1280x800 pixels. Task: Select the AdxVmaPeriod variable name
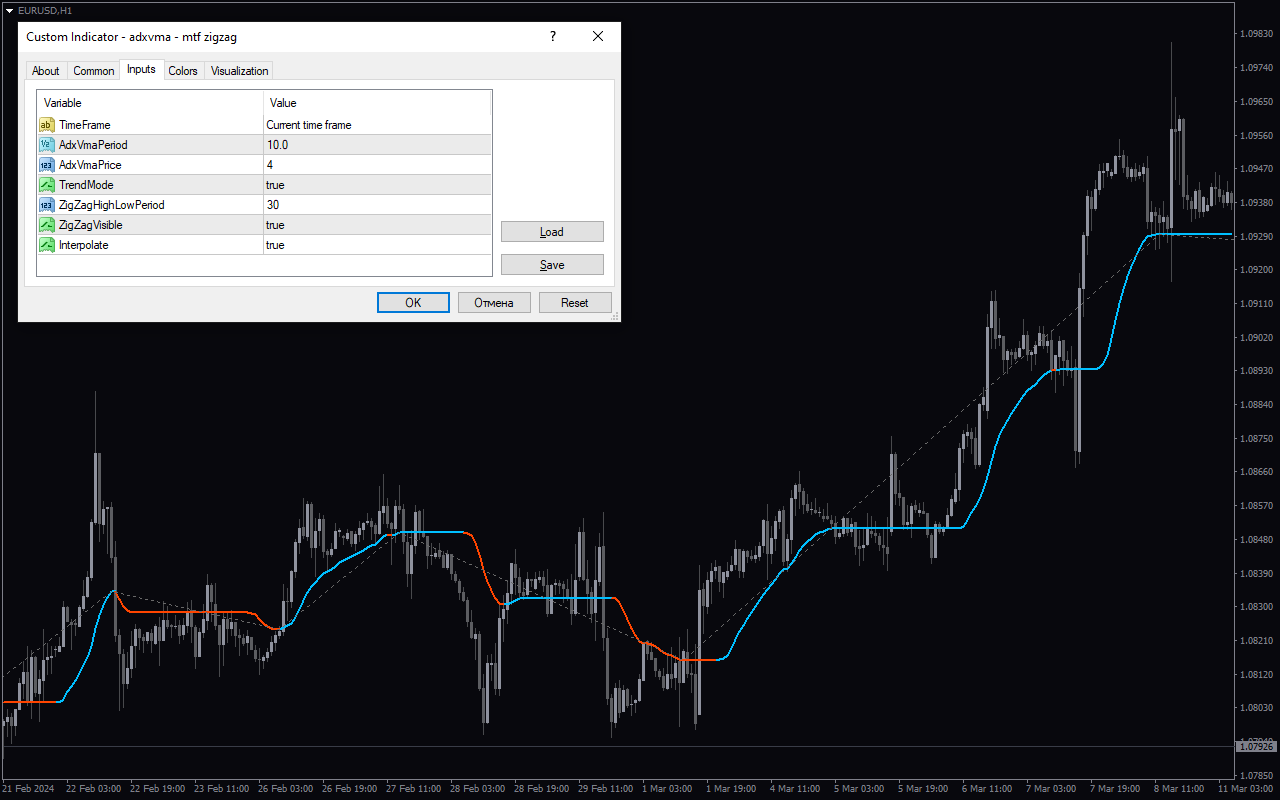(x=93, y=145)
